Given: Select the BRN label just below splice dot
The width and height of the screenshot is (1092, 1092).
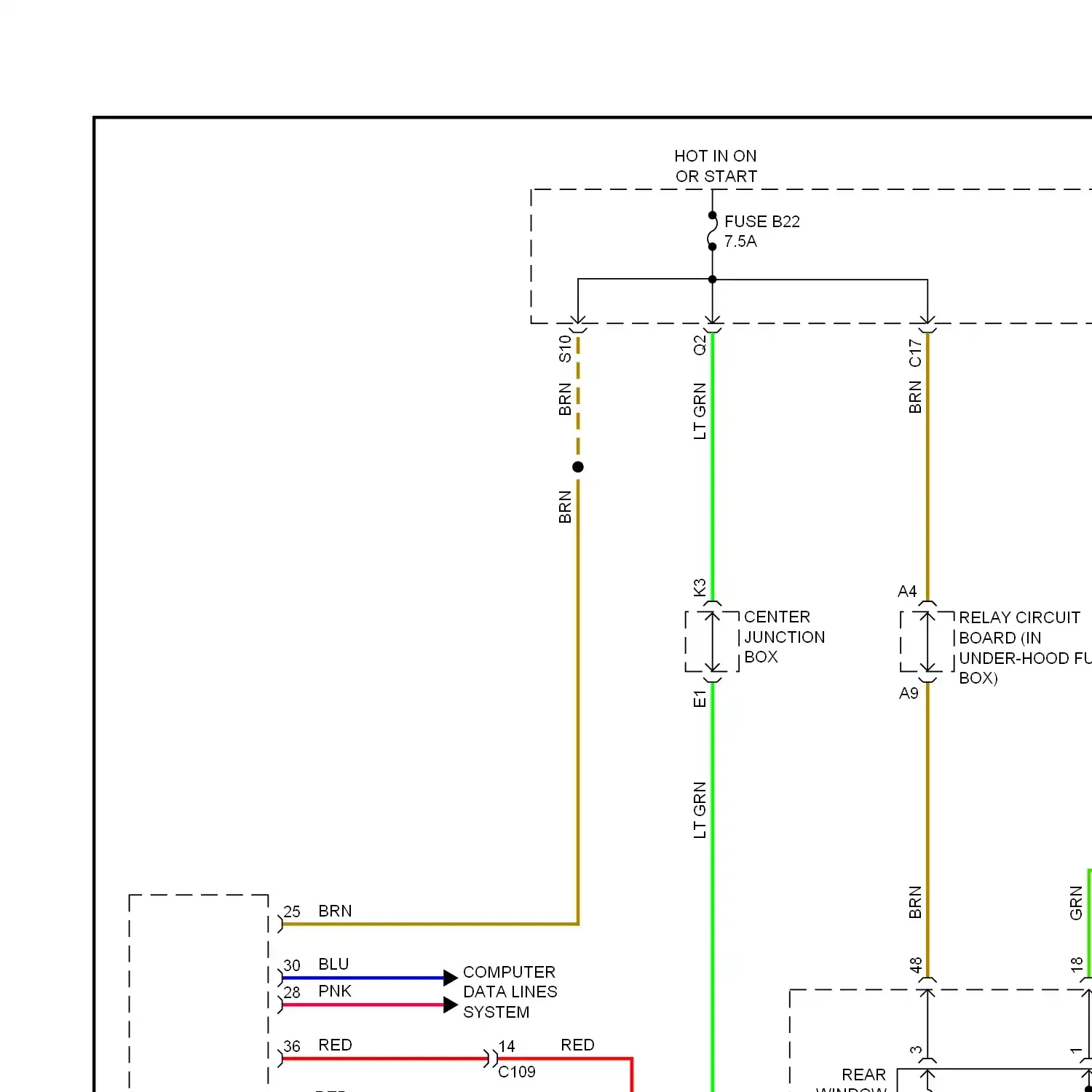Looking at the screenshot, I should tap(565, 507).
